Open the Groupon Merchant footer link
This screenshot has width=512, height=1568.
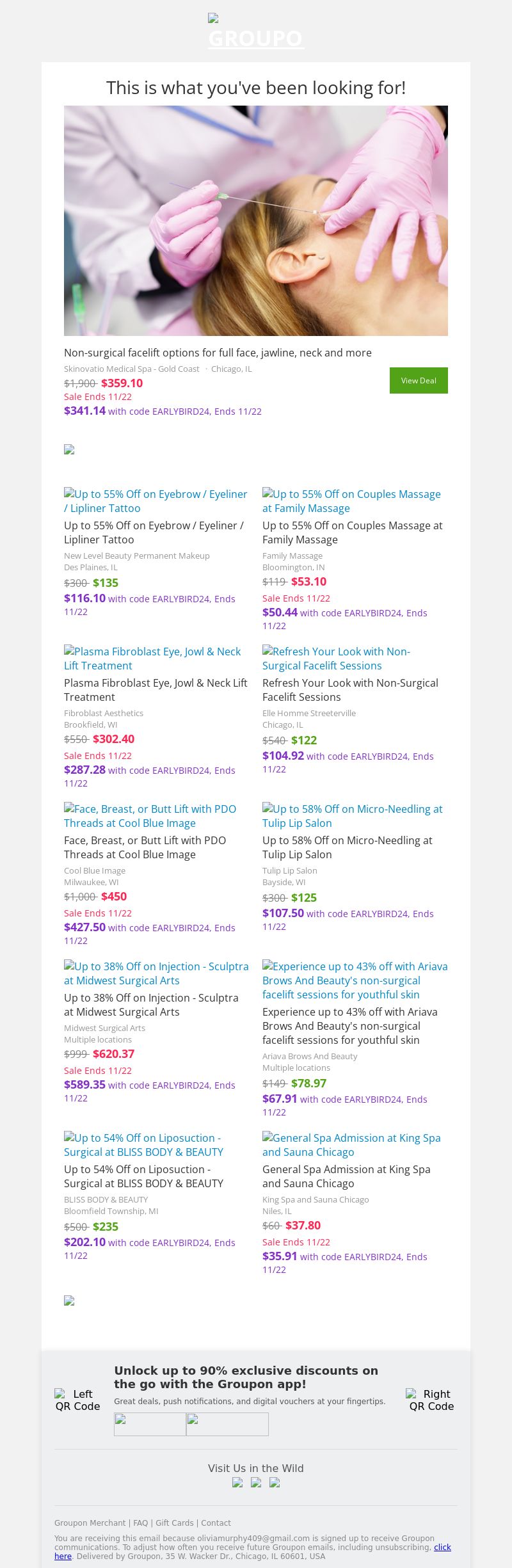[x=90, y=1523]
